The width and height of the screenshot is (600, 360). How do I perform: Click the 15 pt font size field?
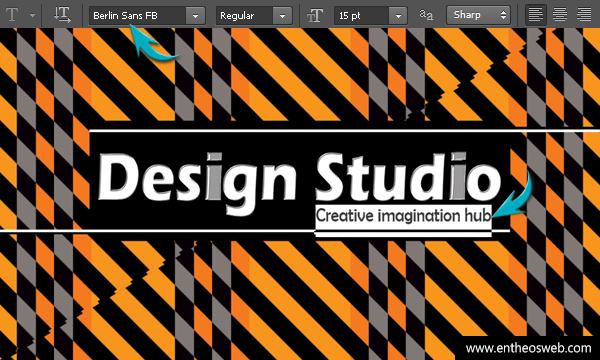pyautogui.click(x=361, y=16)
